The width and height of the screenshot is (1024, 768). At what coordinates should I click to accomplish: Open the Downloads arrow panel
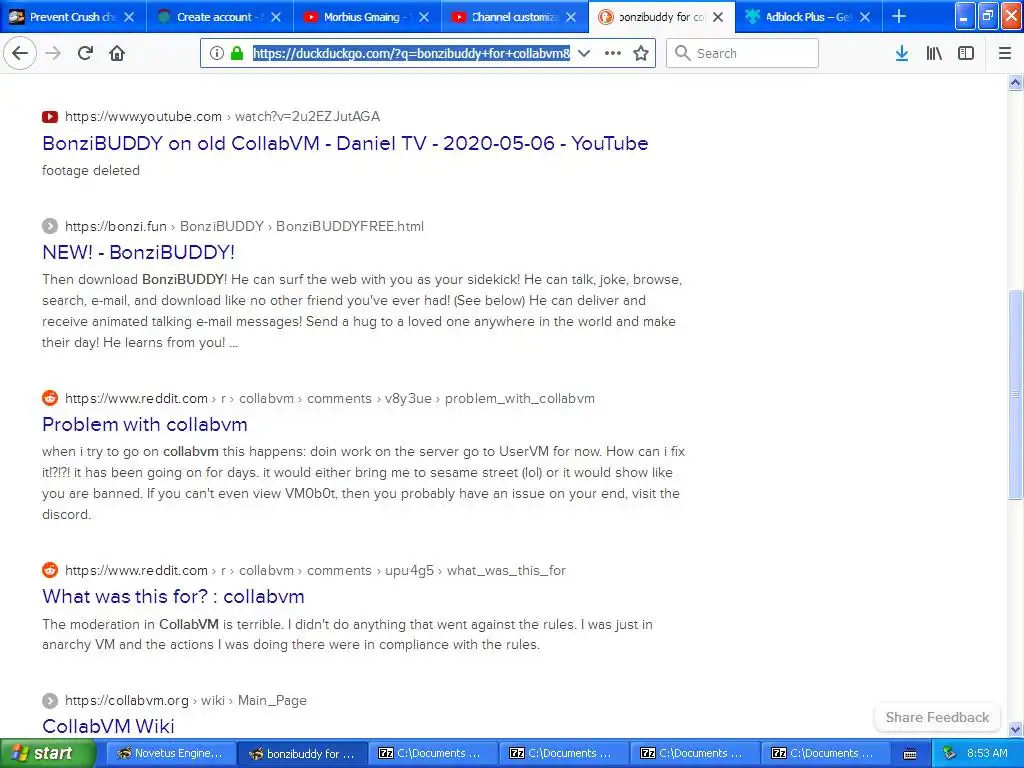[902, 53]
